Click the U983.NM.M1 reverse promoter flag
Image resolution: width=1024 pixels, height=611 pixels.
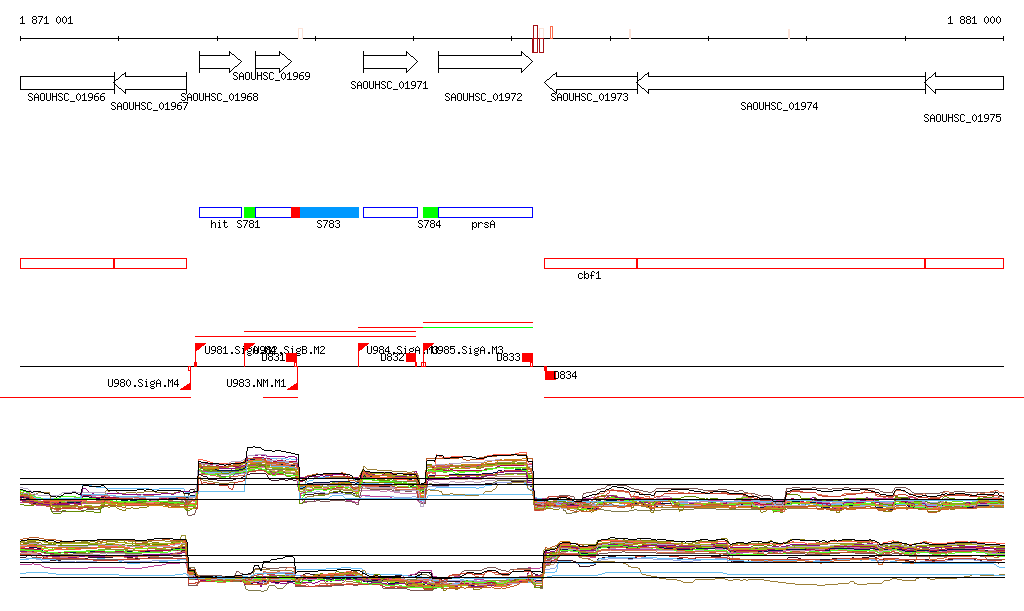(x=293, y=385)
